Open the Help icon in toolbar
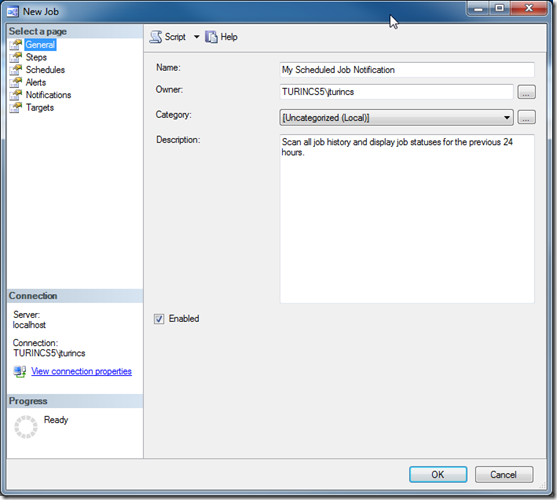 pos(211,37)
